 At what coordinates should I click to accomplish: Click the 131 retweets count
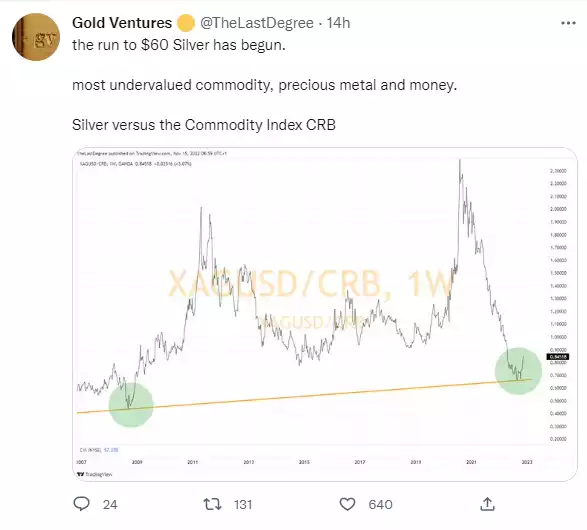tap(243, 505)
